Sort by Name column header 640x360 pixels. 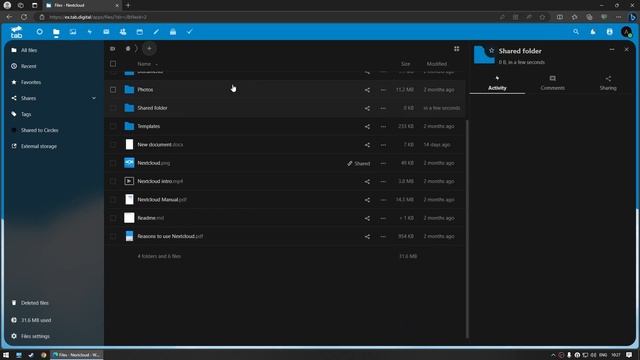pos(144,64)
